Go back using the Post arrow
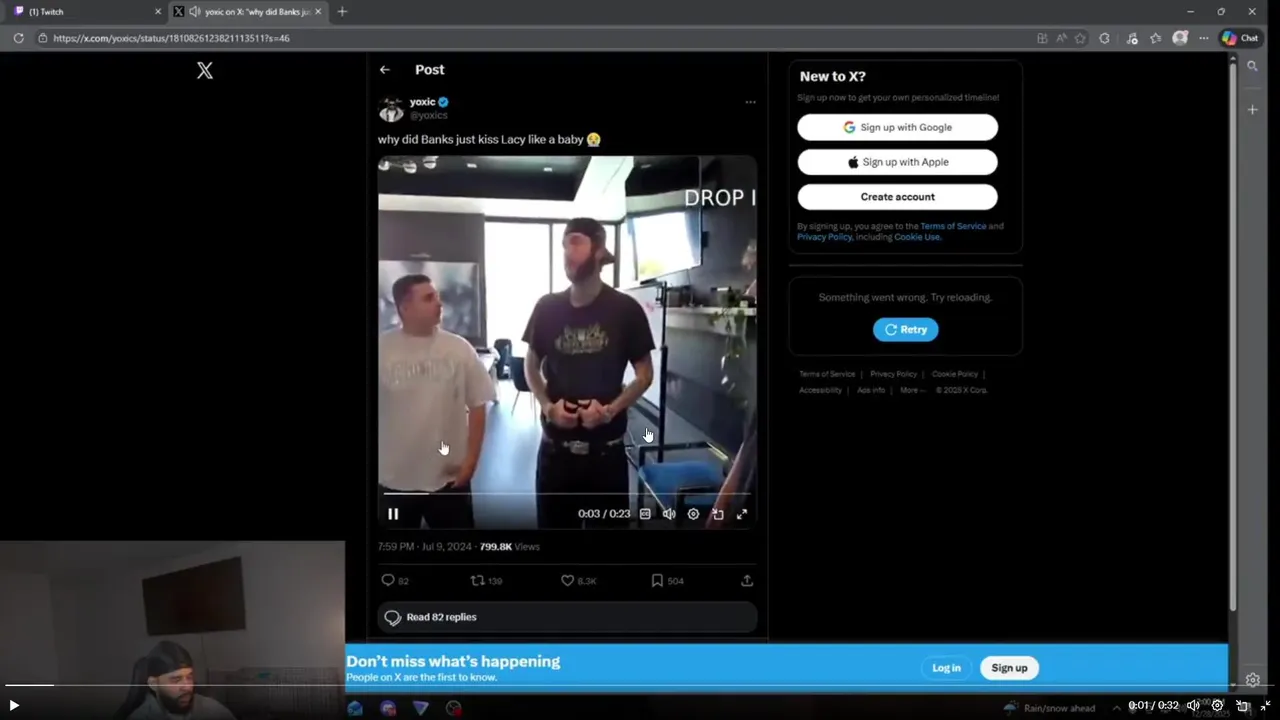1280x720 pixels. pos(385,70)
